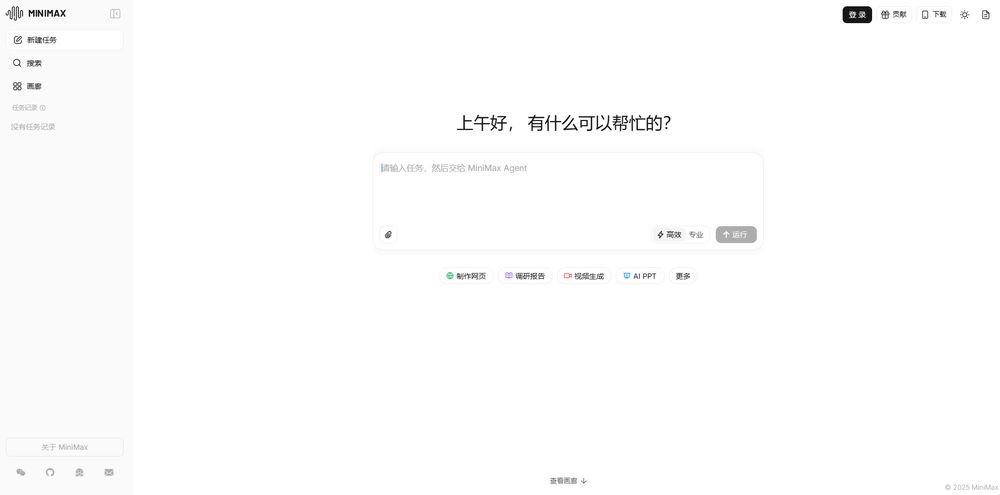Choose the 制作网页 suggestion chip
This screenshot has width=1000, height=495.
(x=466, y=276)
